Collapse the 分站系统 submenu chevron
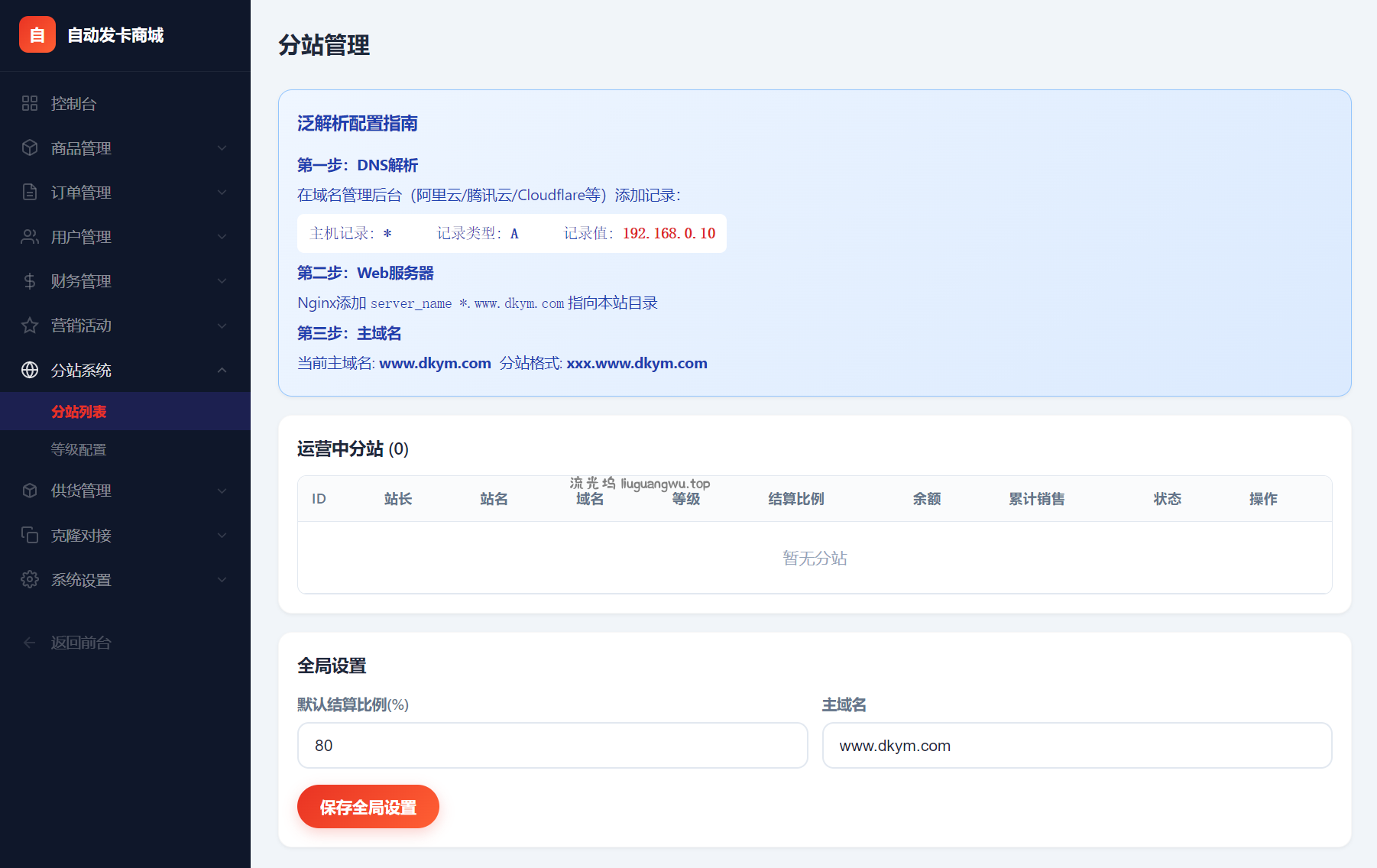Viewport: 1377px width, 868px height. 222,370
